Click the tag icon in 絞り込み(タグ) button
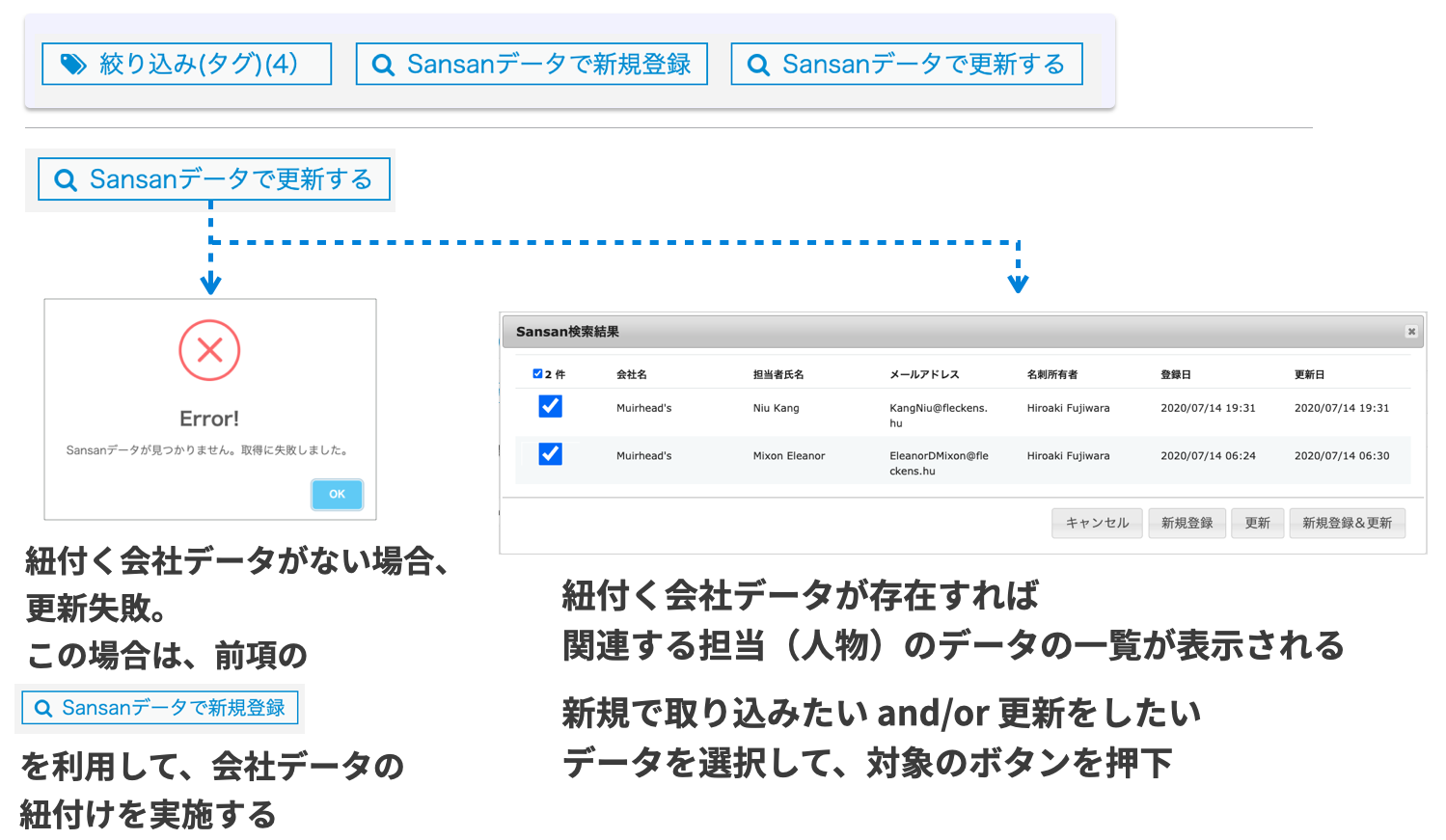1446x840 pixels. (x=73, y=65)
